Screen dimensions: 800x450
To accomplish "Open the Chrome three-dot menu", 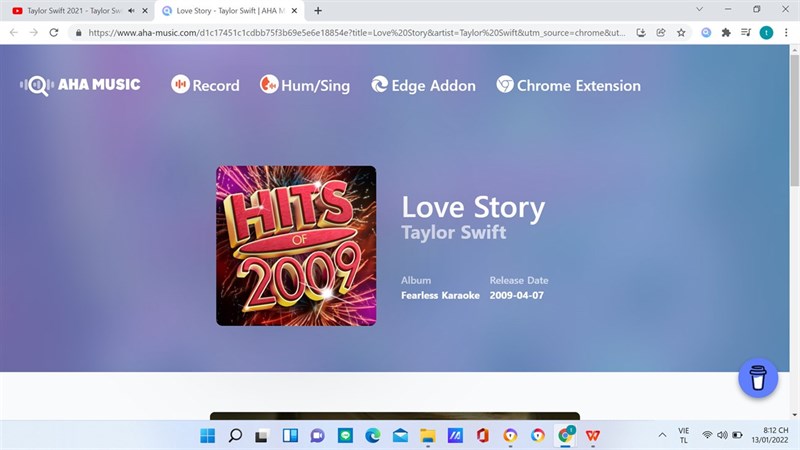I will point(786,33).
